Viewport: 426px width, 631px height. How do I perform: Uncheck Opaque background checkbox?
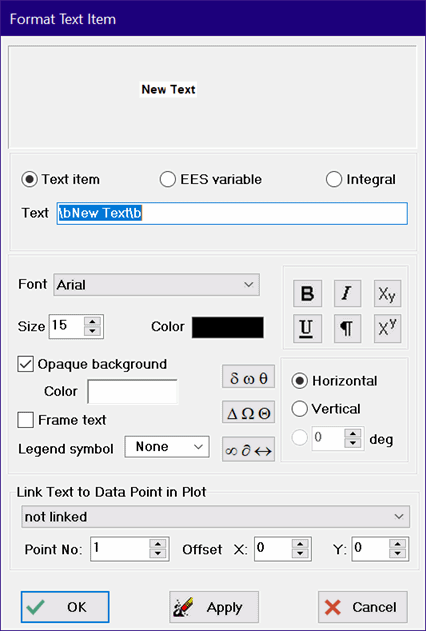click(x=25, y=364)
